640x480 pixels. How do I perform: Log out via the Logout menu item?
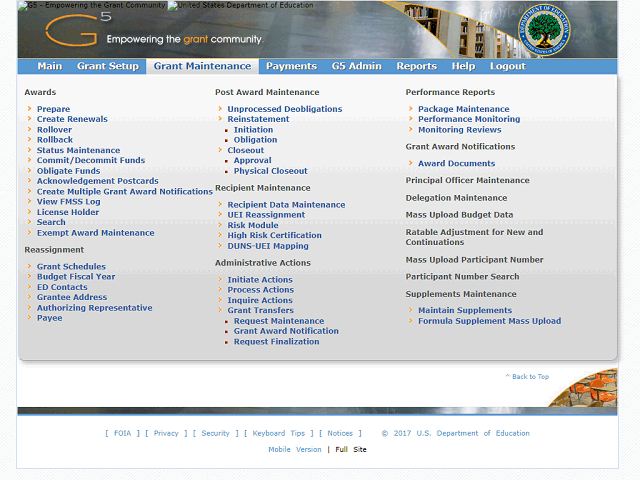tap(508, 66)
